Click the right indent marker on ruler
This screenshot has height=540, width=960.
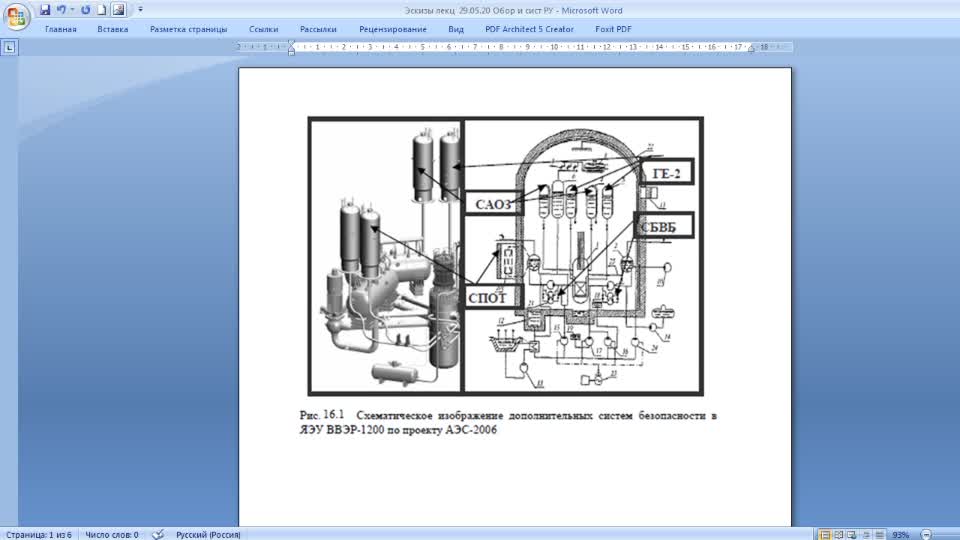(x=751, y=50)
